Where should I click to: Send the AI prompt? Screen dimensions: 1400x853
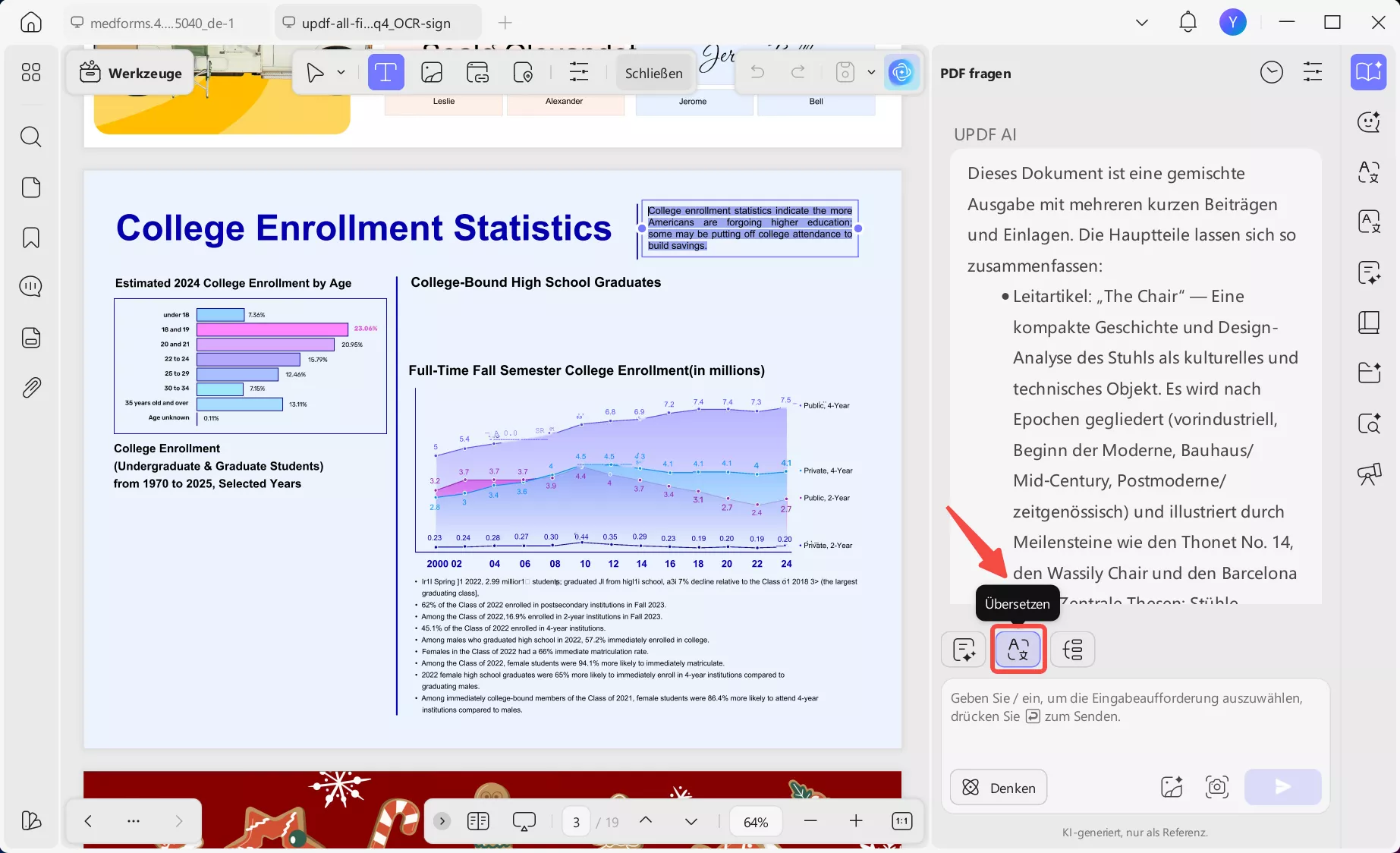[1283, 787]
